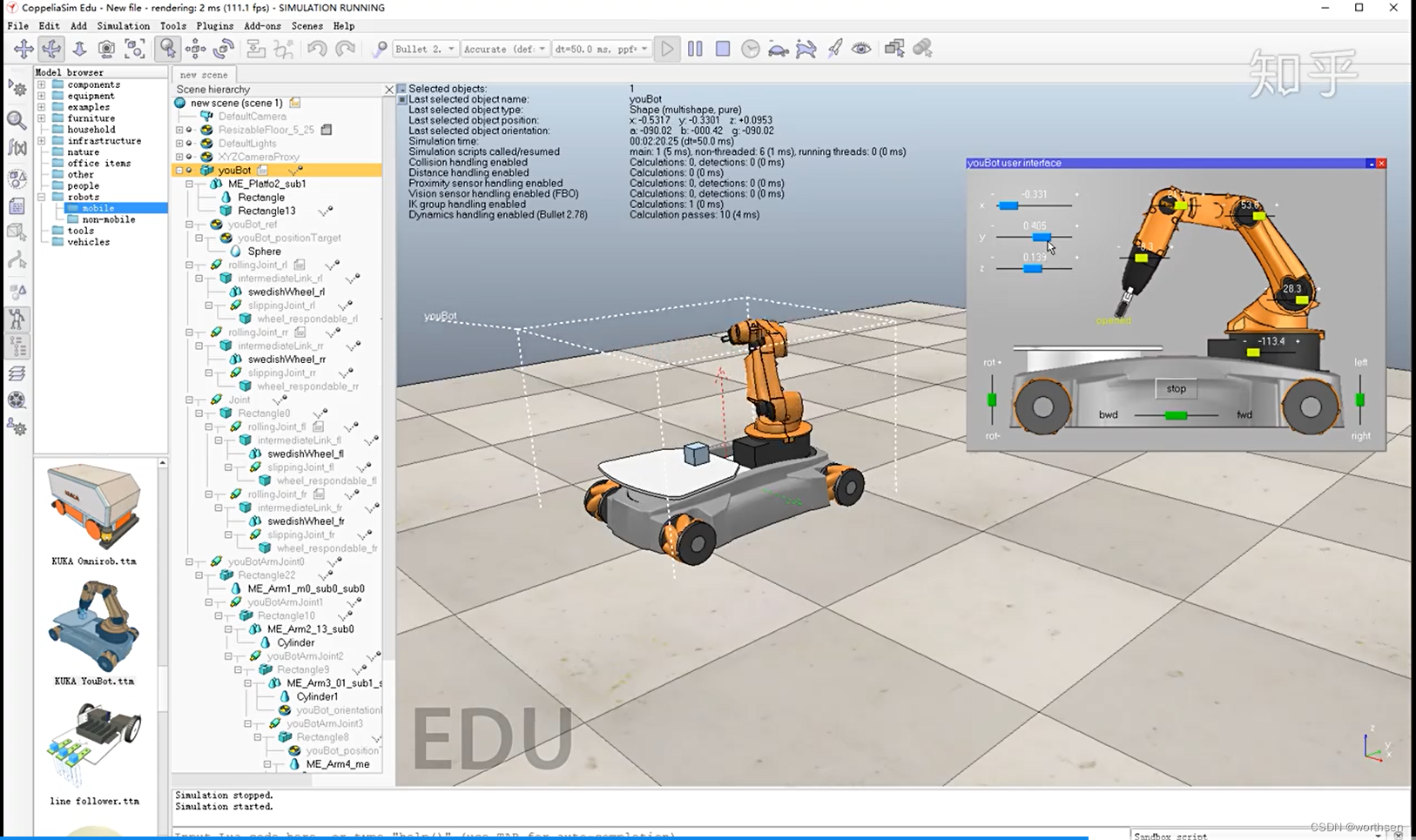Open the Add-ons menu
The image size is (1416, 840).
pyautogui.click(x=263, y=26)
